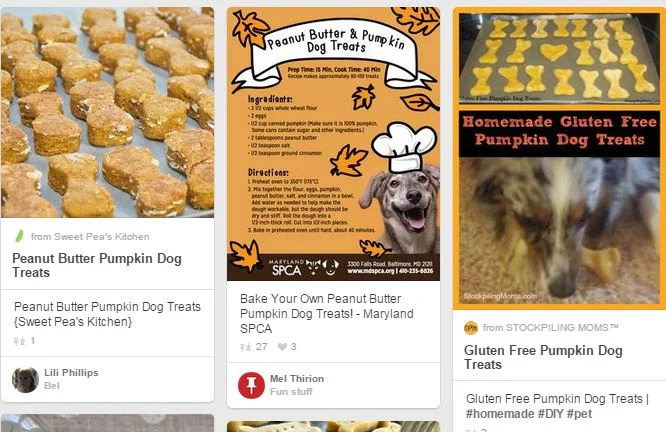Viewport: 666px width, 432px height.
Task: Open the Maryland SPCA recipe infographic pin
Action: (x=333, y=144)
